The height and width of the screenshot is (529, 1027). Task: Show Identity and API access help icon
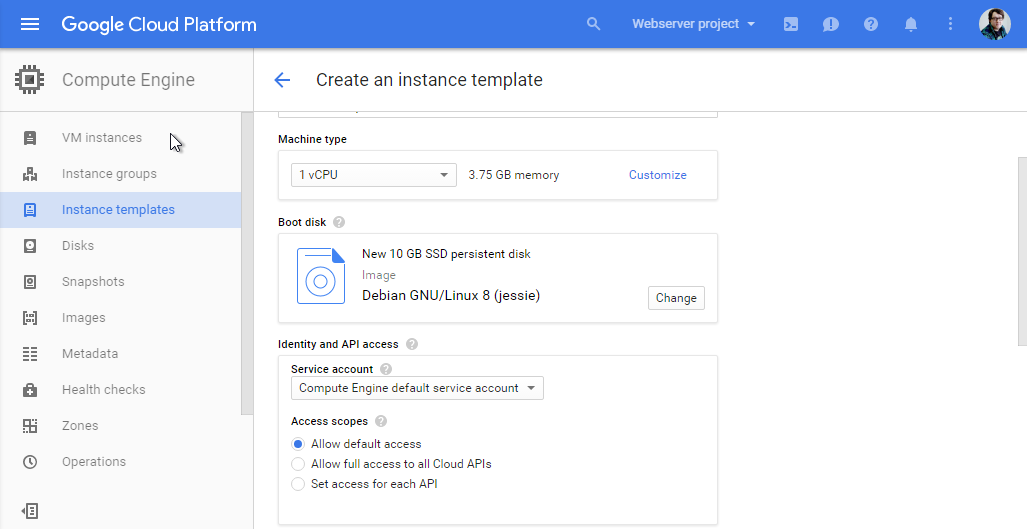(411, 344)
